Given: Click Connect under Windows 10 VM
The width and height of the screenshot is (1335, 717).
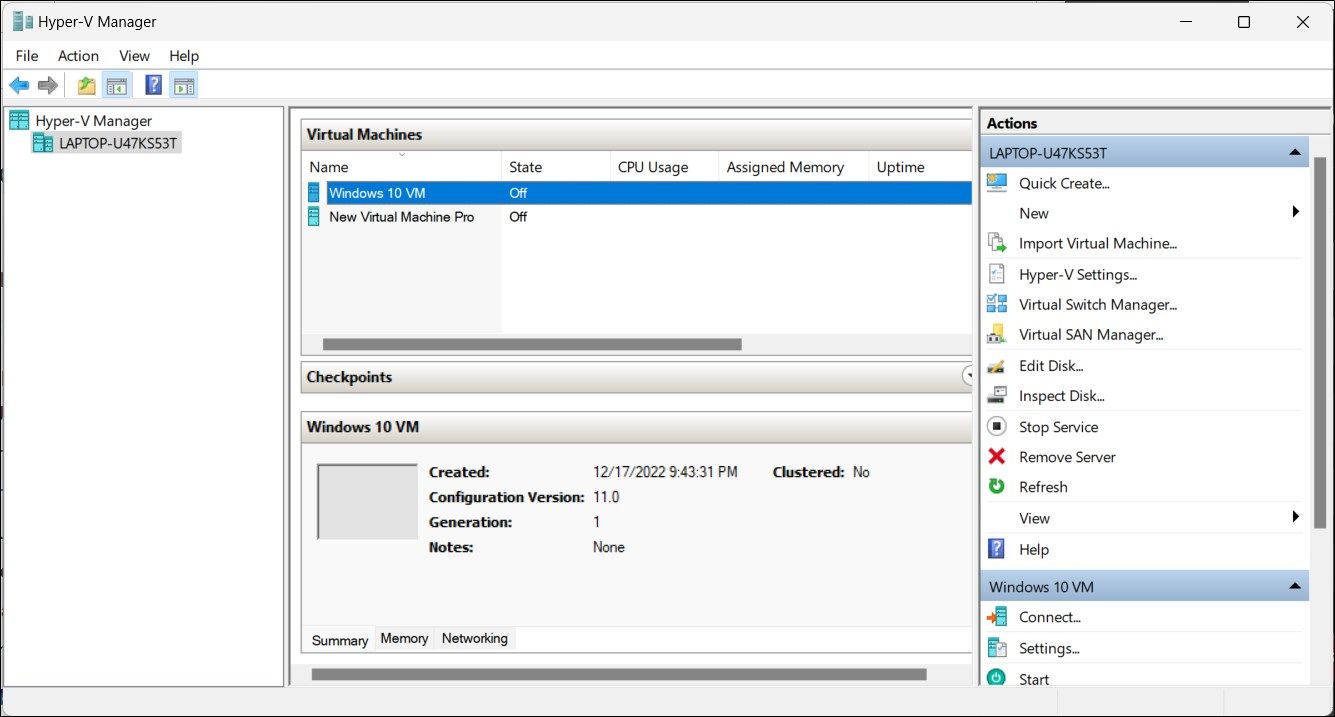Looking at the screenshot, I should pos(1050,617).
